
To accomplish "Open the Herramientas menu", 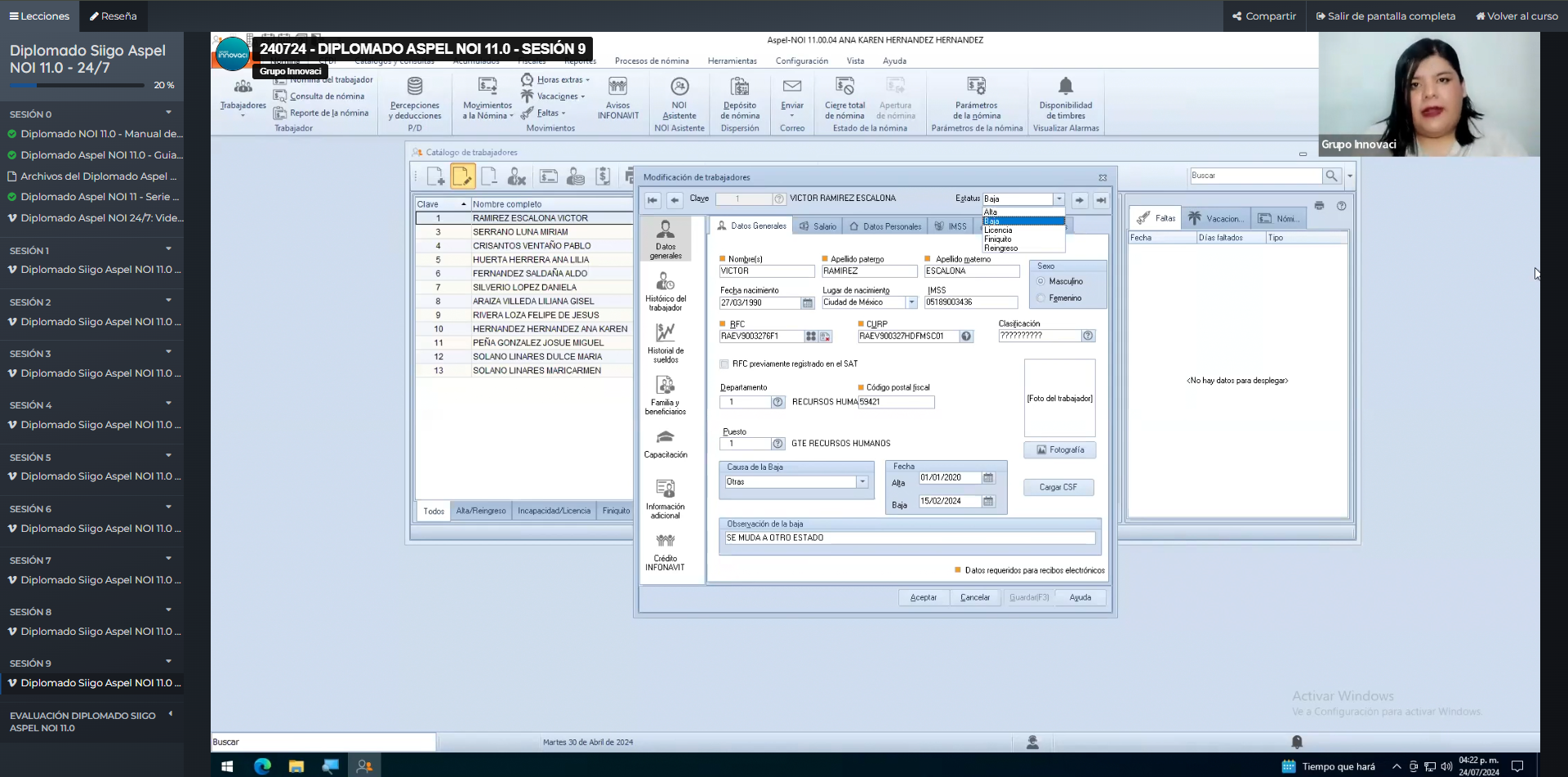I will click(732, 61).
